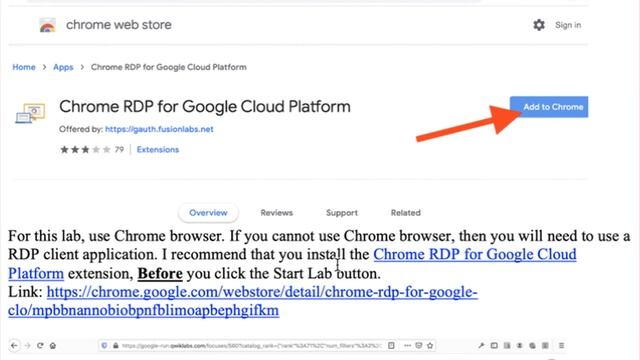Open the web store settings gear

[x=539, y=25]
